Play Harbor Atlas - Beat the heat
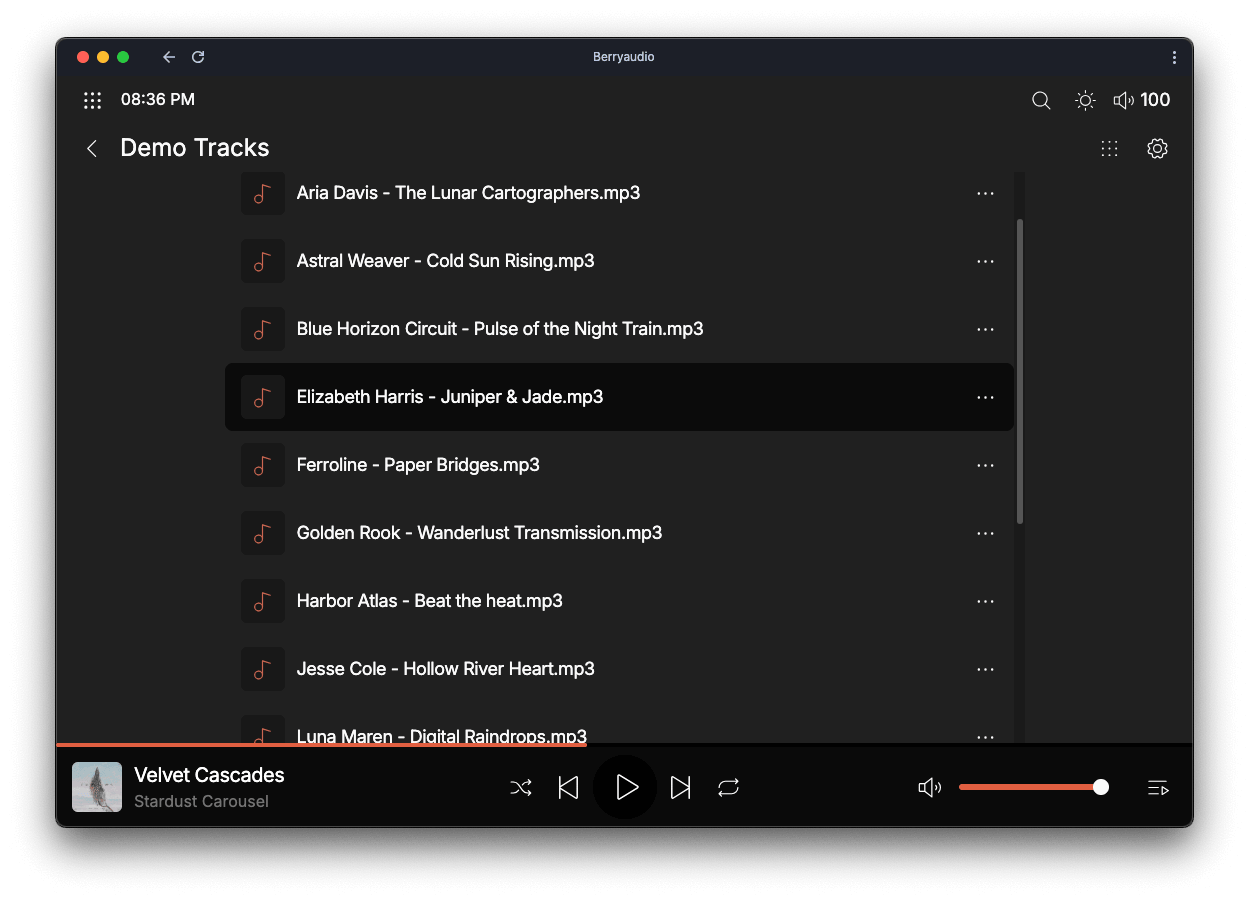 tap(429, 601)
